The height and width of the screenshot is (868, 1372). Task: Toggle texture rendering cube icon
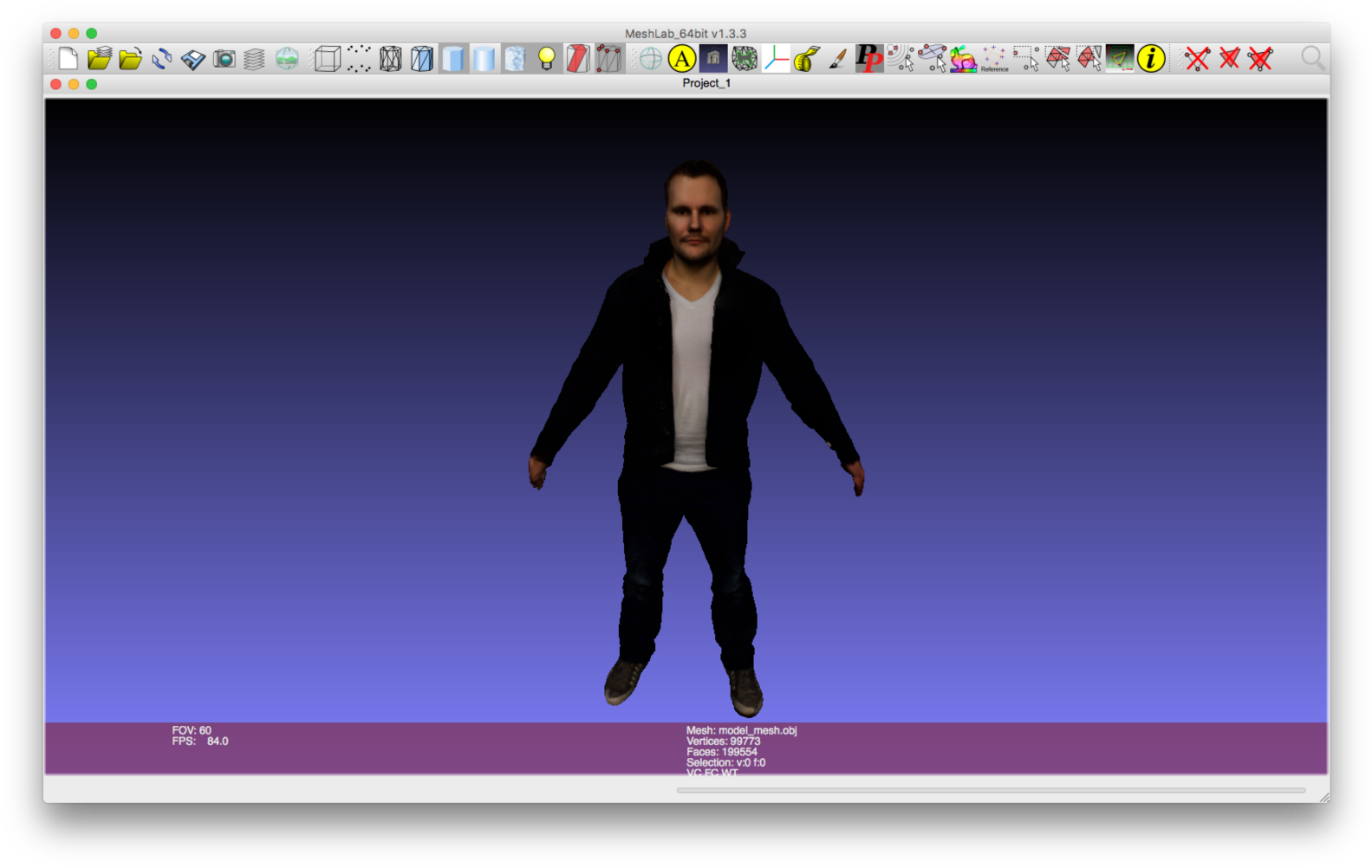(515, 59)
